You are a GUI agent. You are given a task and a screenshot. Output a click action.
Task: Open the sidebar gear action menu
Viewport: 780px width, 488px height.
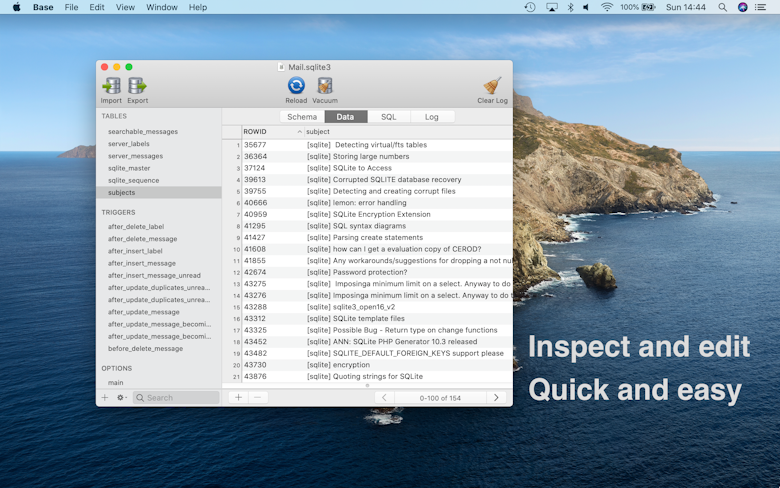point(121,397)
